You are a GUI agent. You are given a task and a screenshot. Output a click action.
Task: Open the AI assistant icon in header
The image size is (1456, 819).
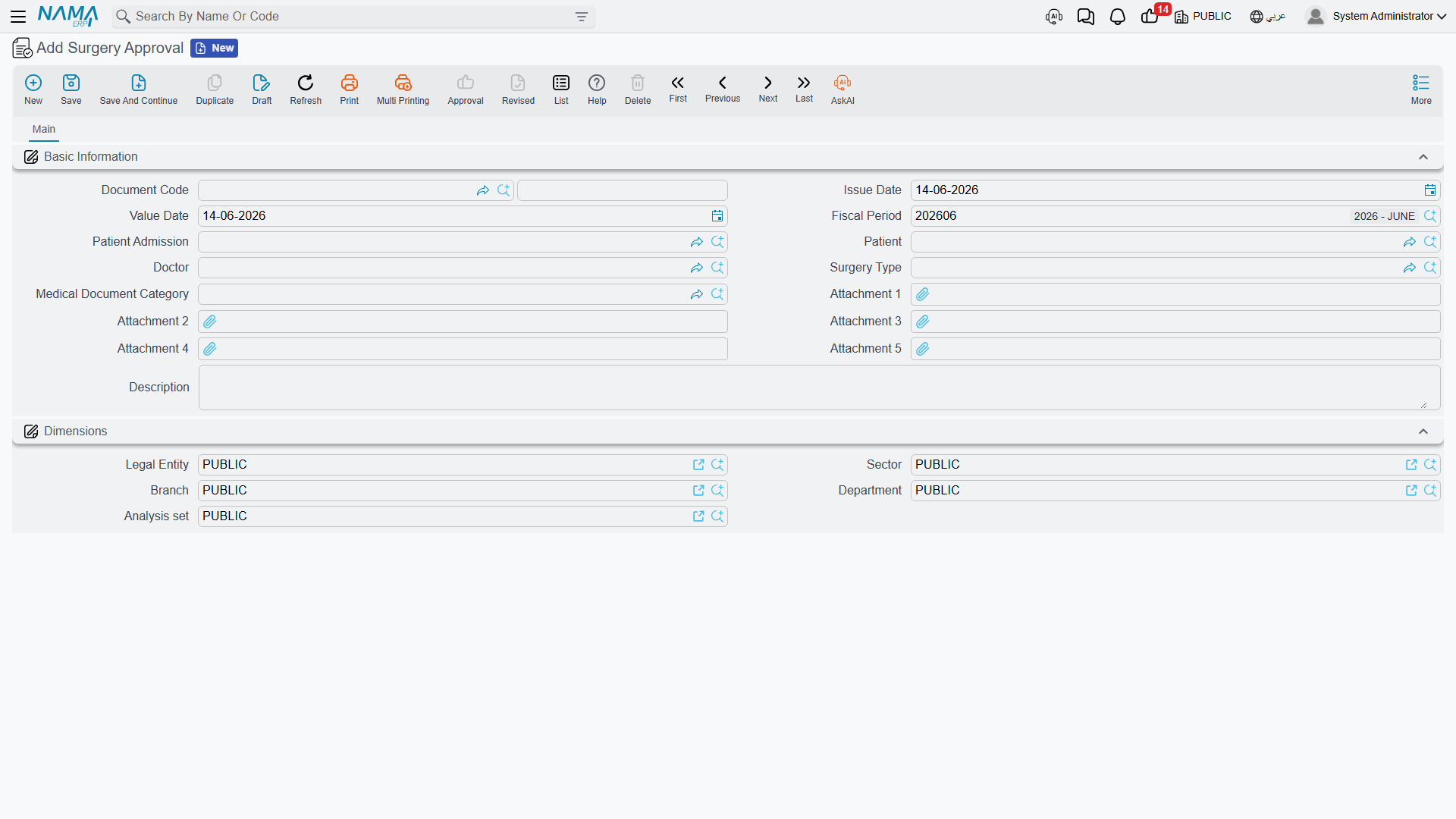[x=1053, y=17]
